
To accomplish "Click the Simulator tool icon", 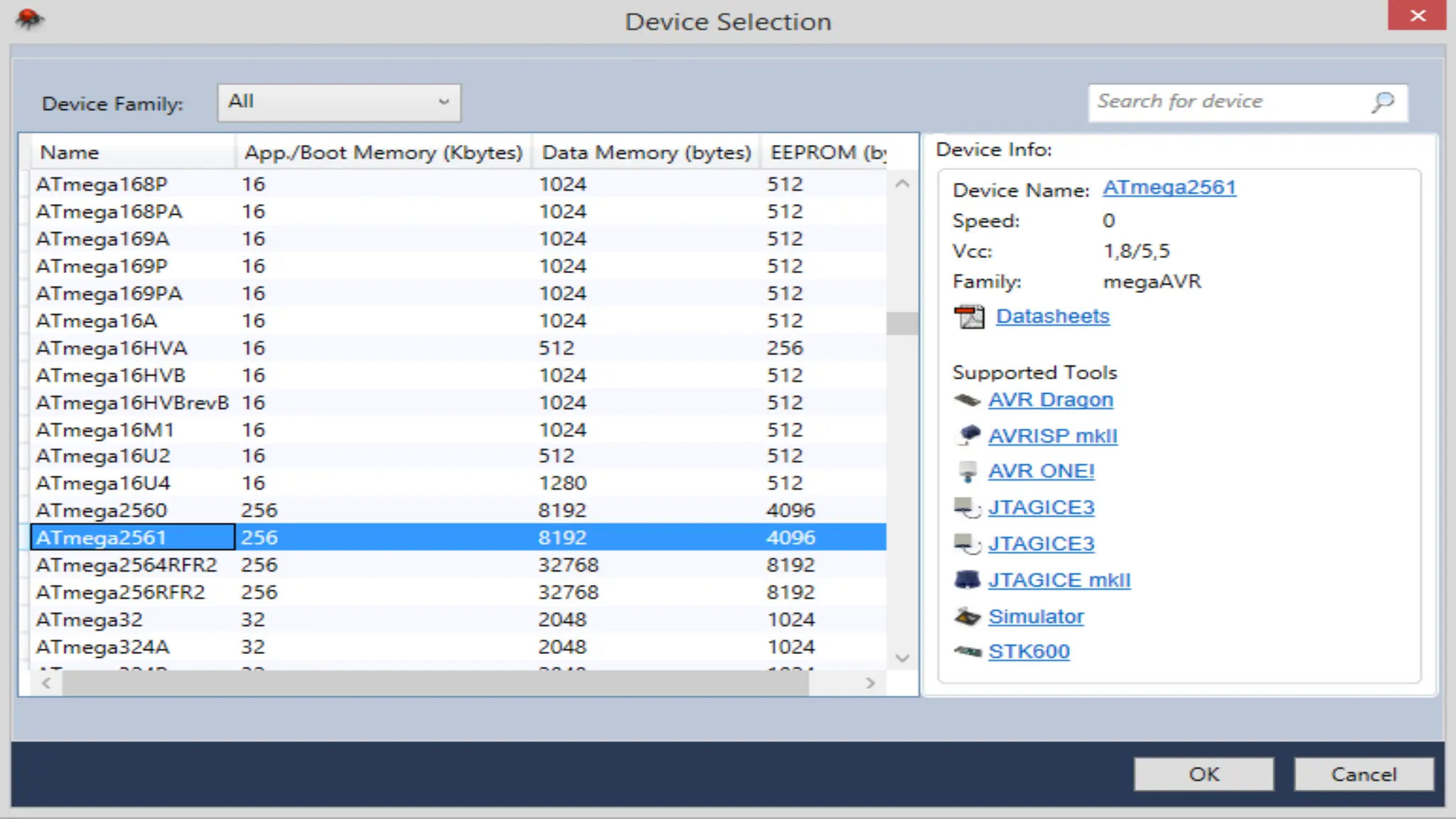I will point(967,616).
